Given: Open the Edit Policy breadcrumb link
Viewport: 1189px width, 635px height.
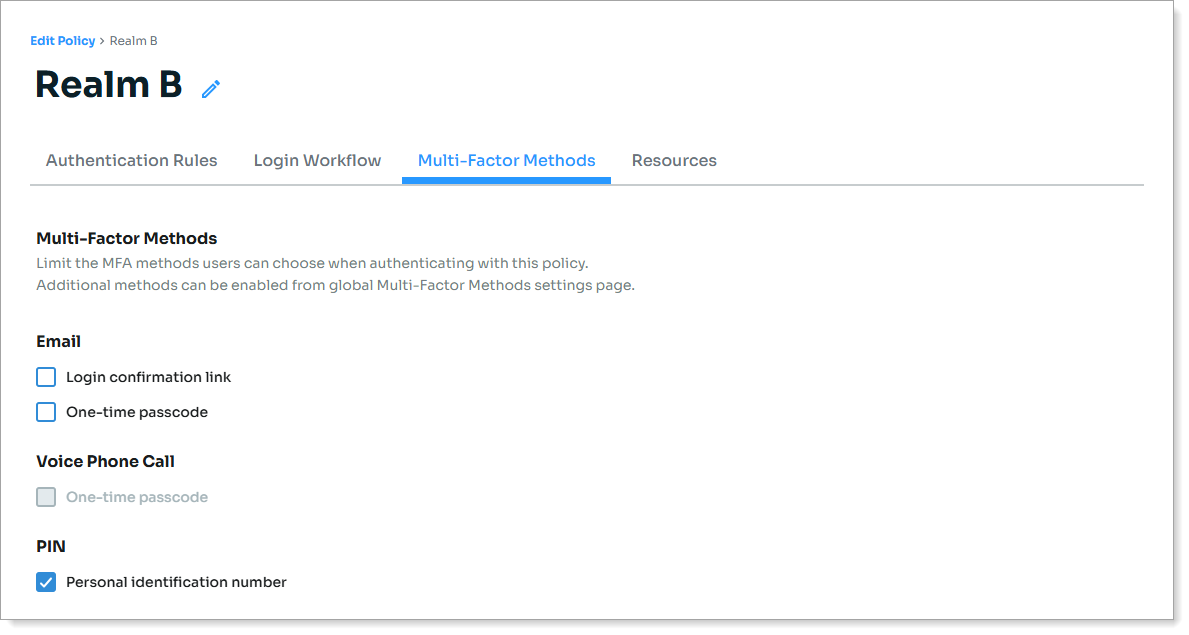Looking at the screenshot, I should (x=62, y=41).
